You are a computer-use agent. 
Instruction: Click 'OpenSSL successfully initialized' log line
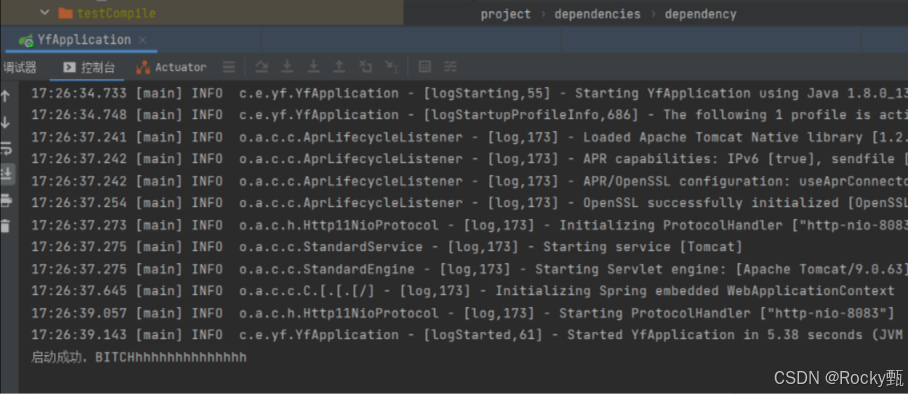pos(469,203)
